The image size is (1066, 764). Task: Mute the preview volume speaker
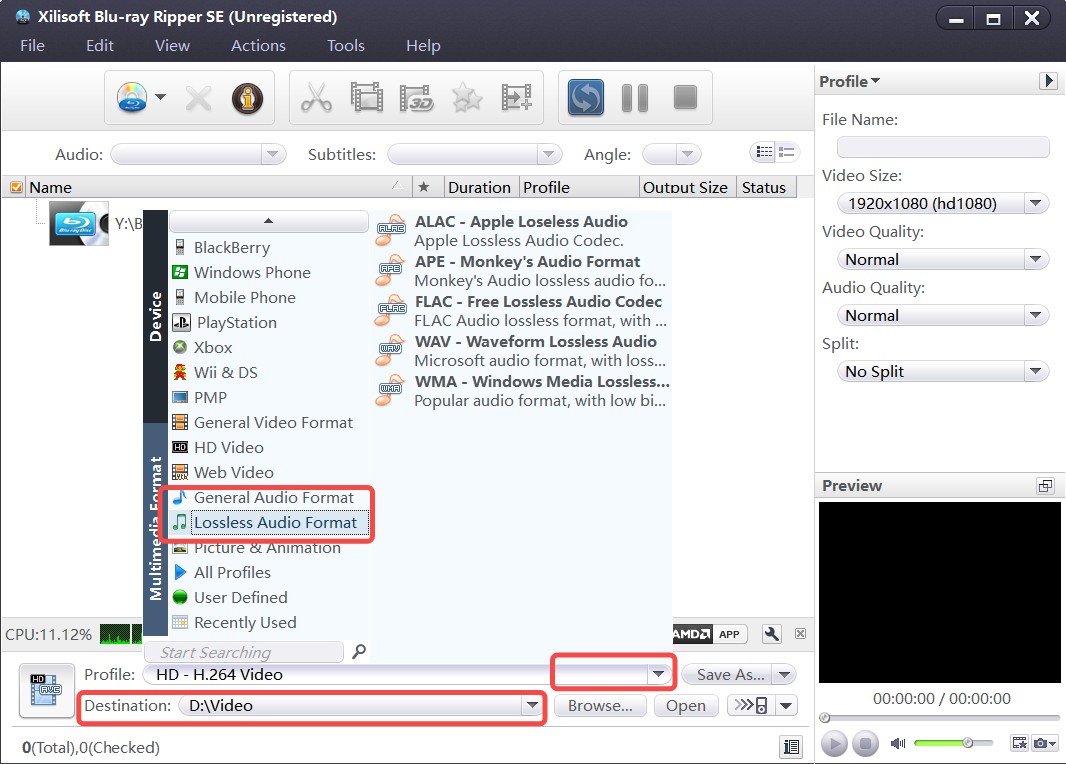coord(898,743)
